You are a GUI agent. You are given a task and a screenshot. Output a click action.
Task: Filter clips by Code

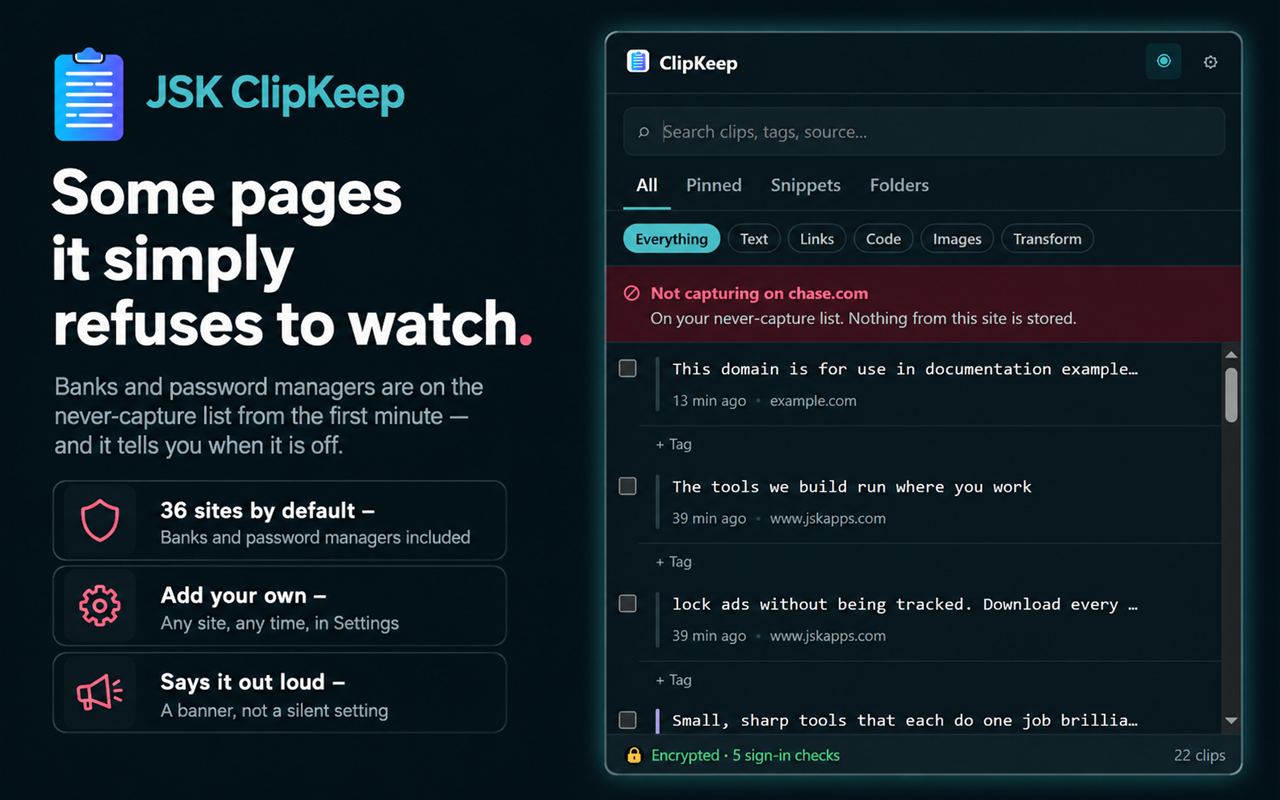coord(883,239)
